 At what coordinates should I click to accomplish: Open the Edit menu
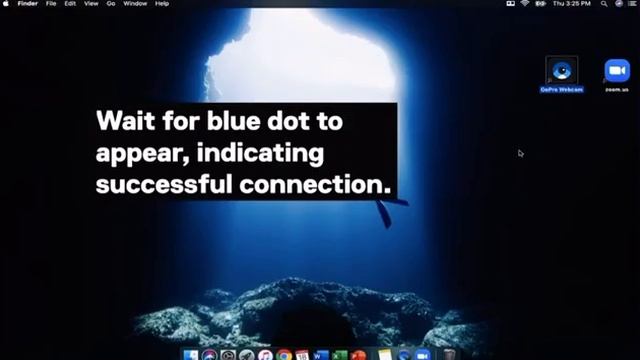pos(70,3)
